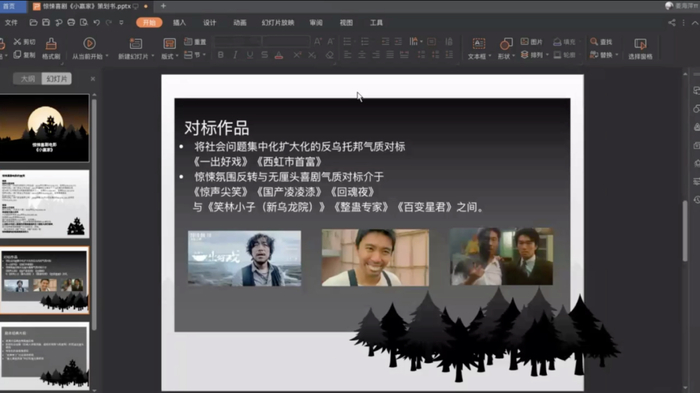The image size is (700, 393).
Task: Open the File menu
Action: pos(11,23)
